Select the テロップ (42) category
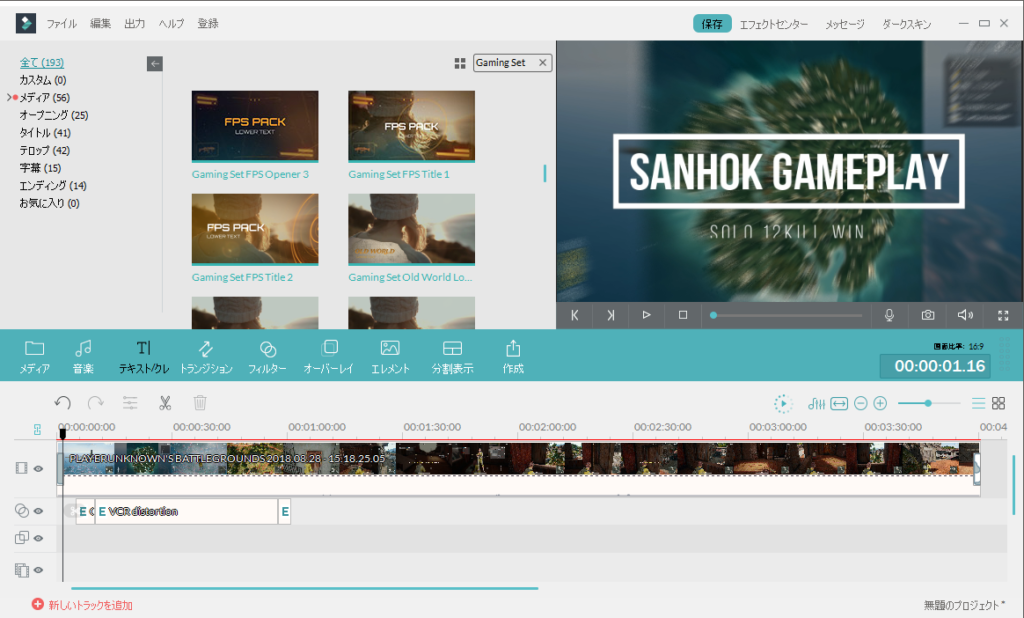The image size is (1024, 618). 44,150
